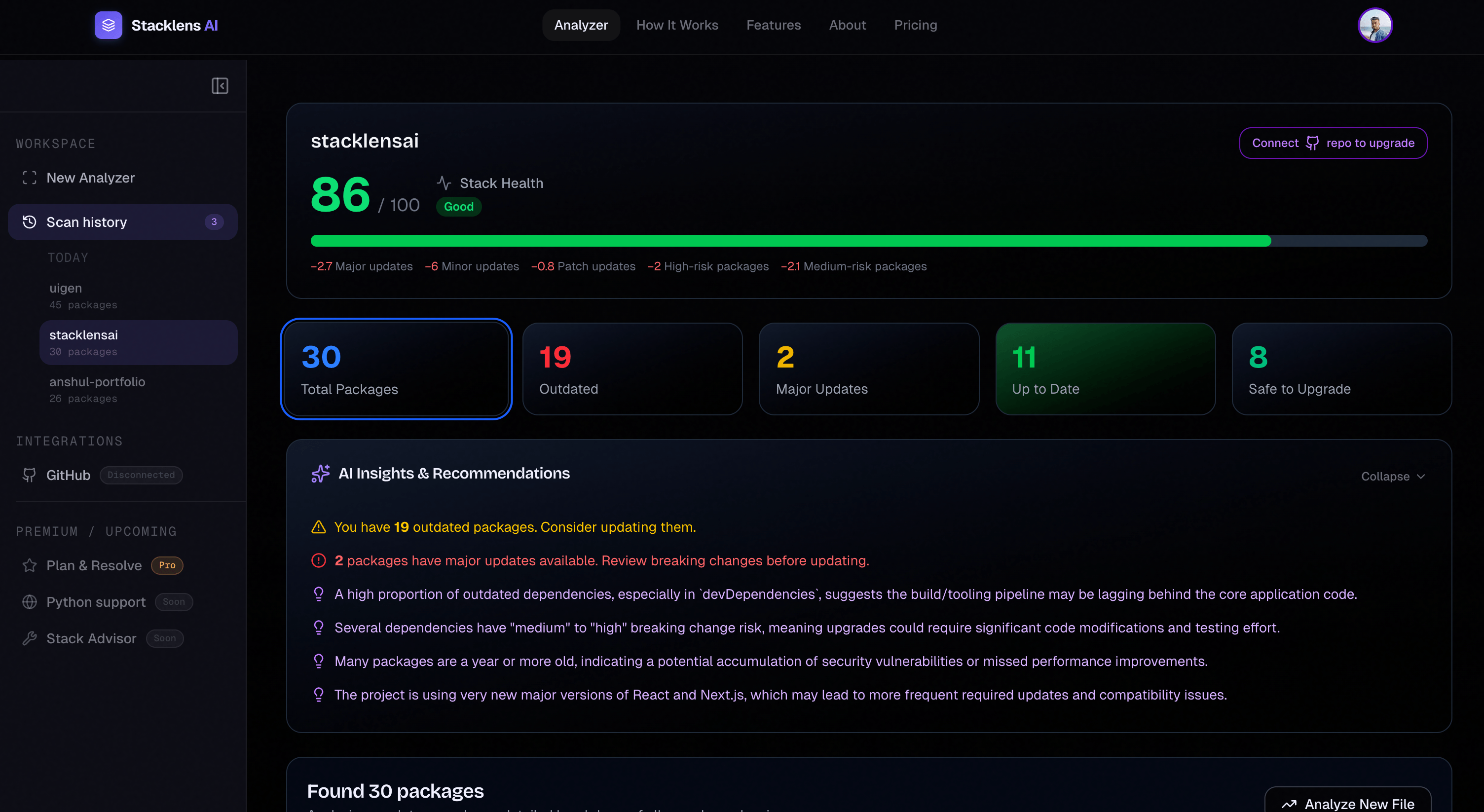
Task: Click the Plan & Resolve star icon
Action: [x=30, y=565]
